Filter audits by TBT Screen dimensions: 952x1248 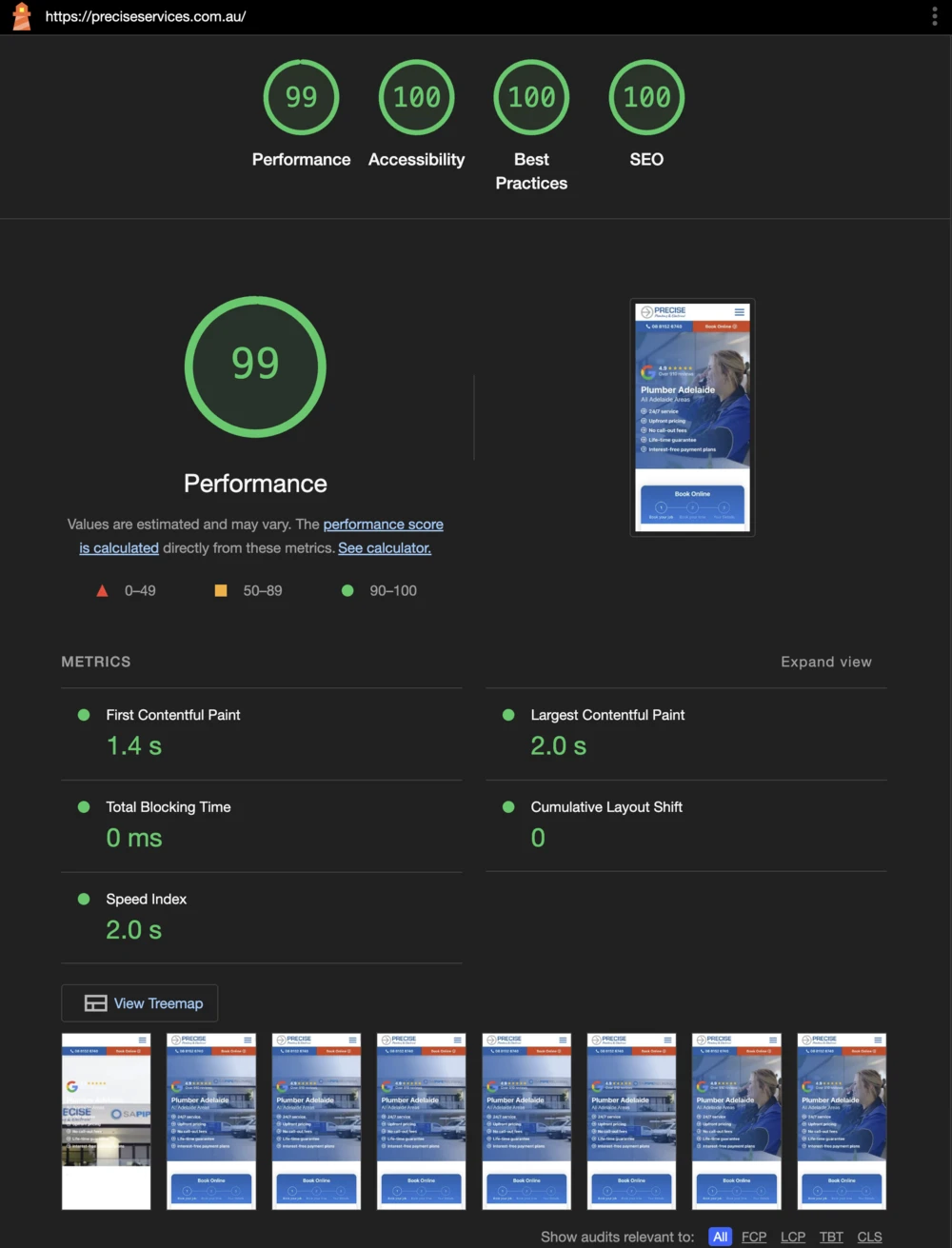831,1237
